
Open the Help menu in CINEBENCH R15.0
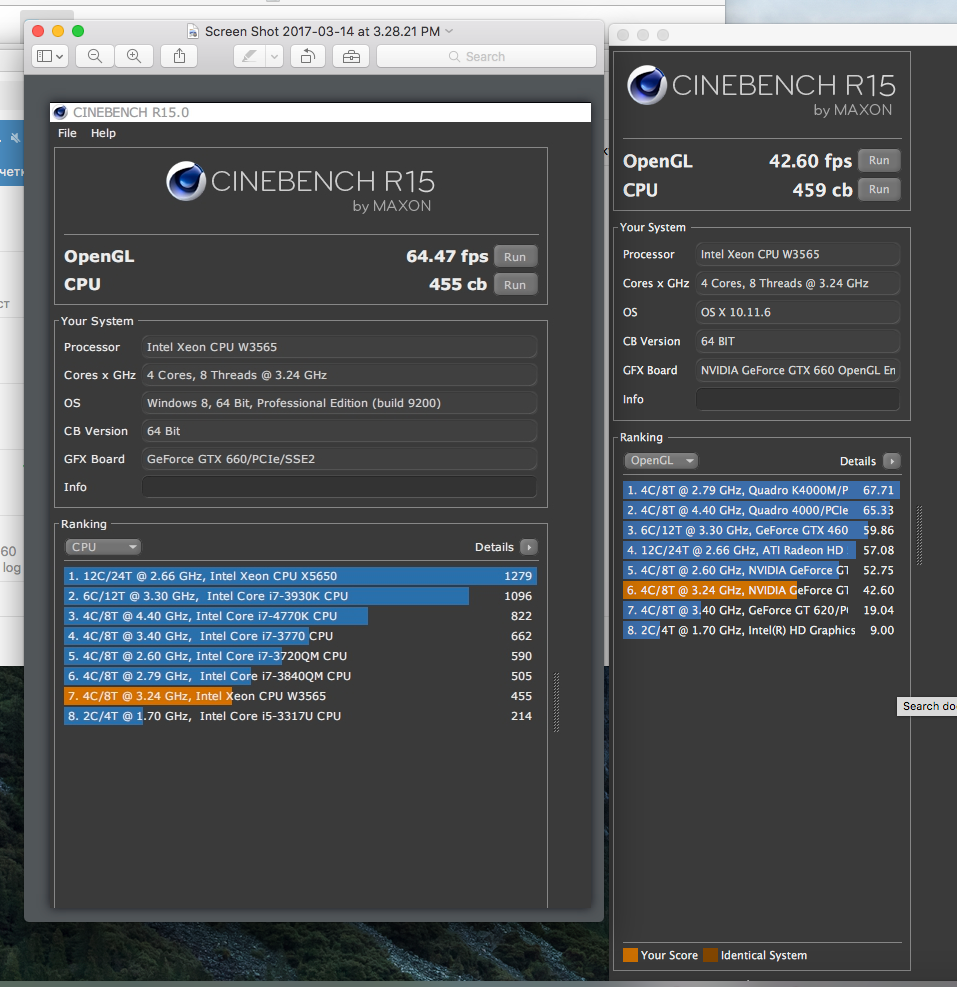pyautogui.click(x=103, y=133)
